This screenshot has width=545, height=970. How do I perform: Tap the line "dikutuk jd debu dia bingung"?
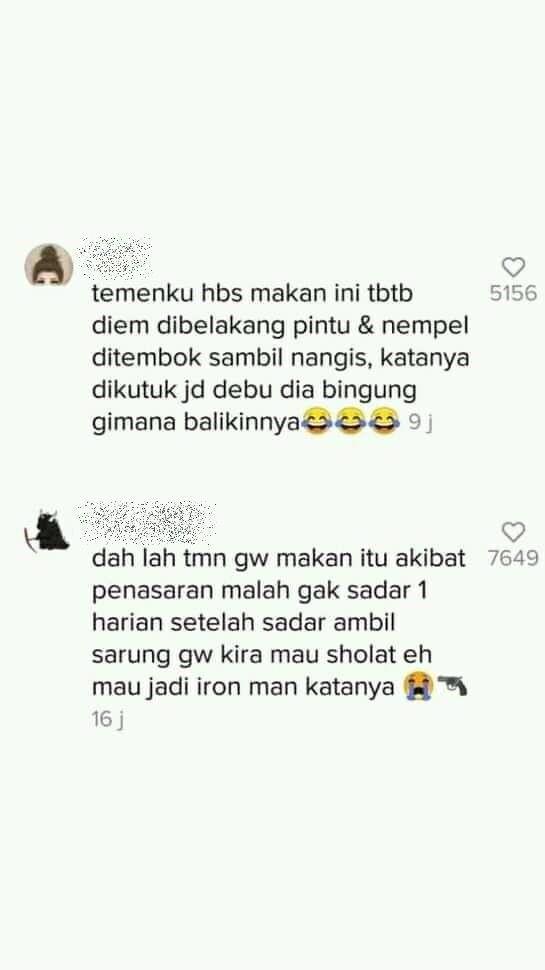click(254, 391)
